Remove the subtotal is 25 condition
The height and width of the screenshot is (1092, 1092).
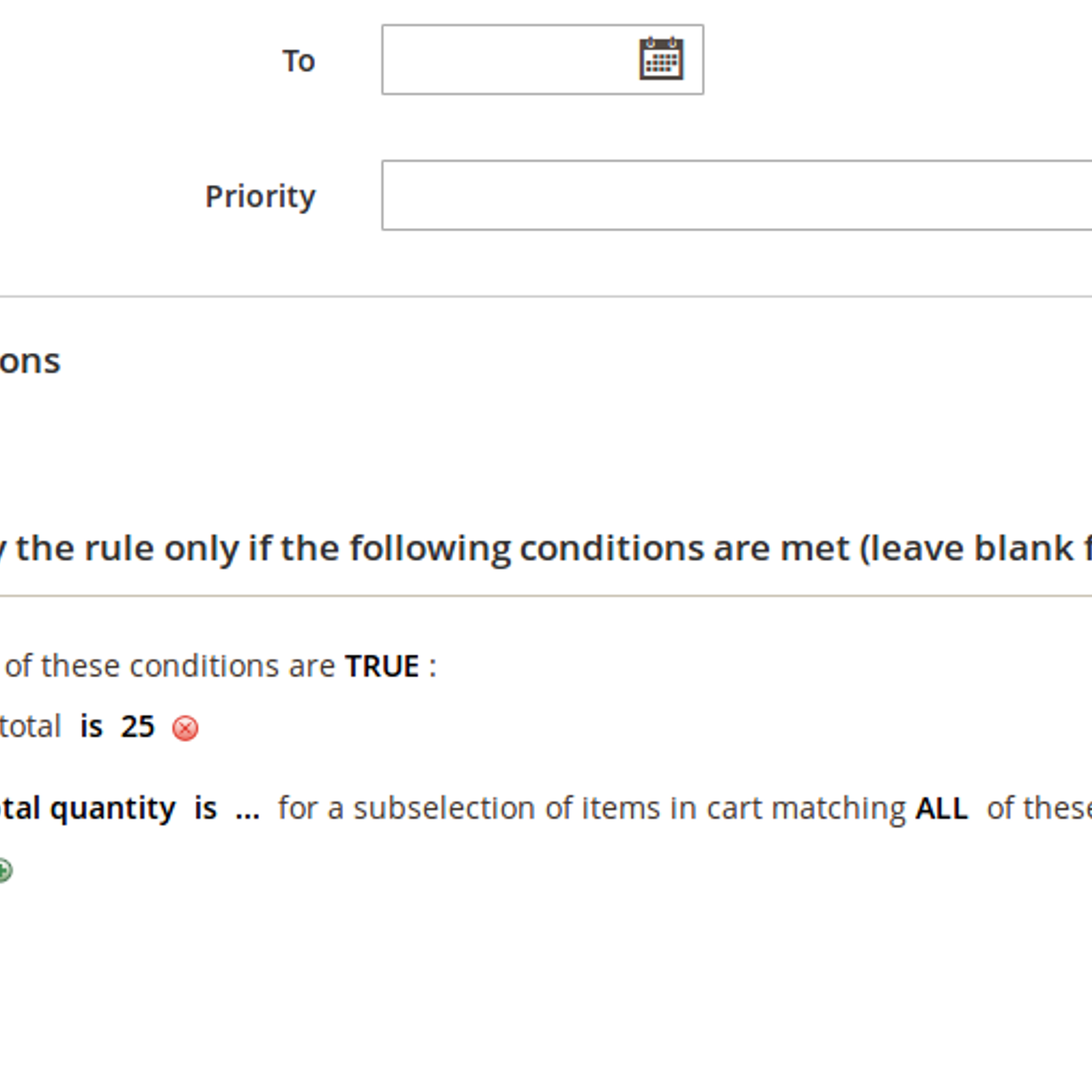coord(185,728)
